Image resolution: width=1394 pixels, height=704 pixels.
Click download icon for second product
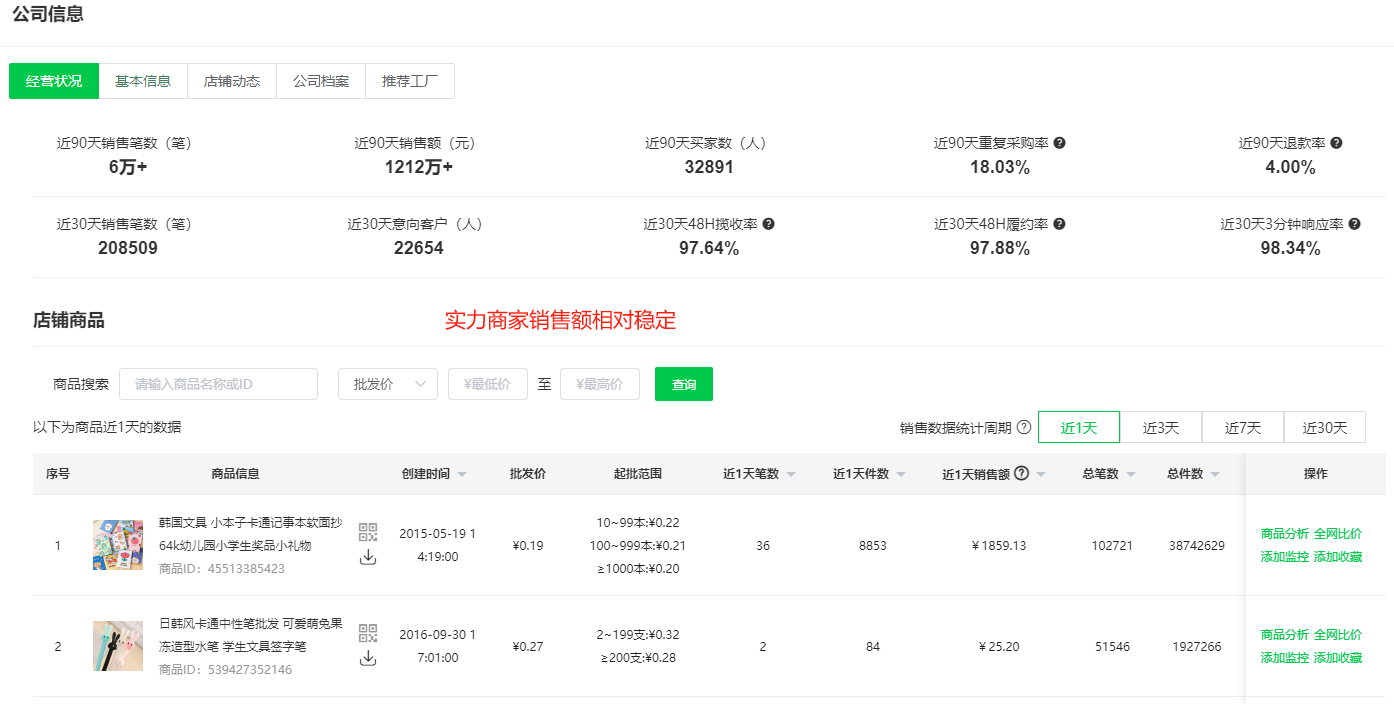(x=368, y=658)
